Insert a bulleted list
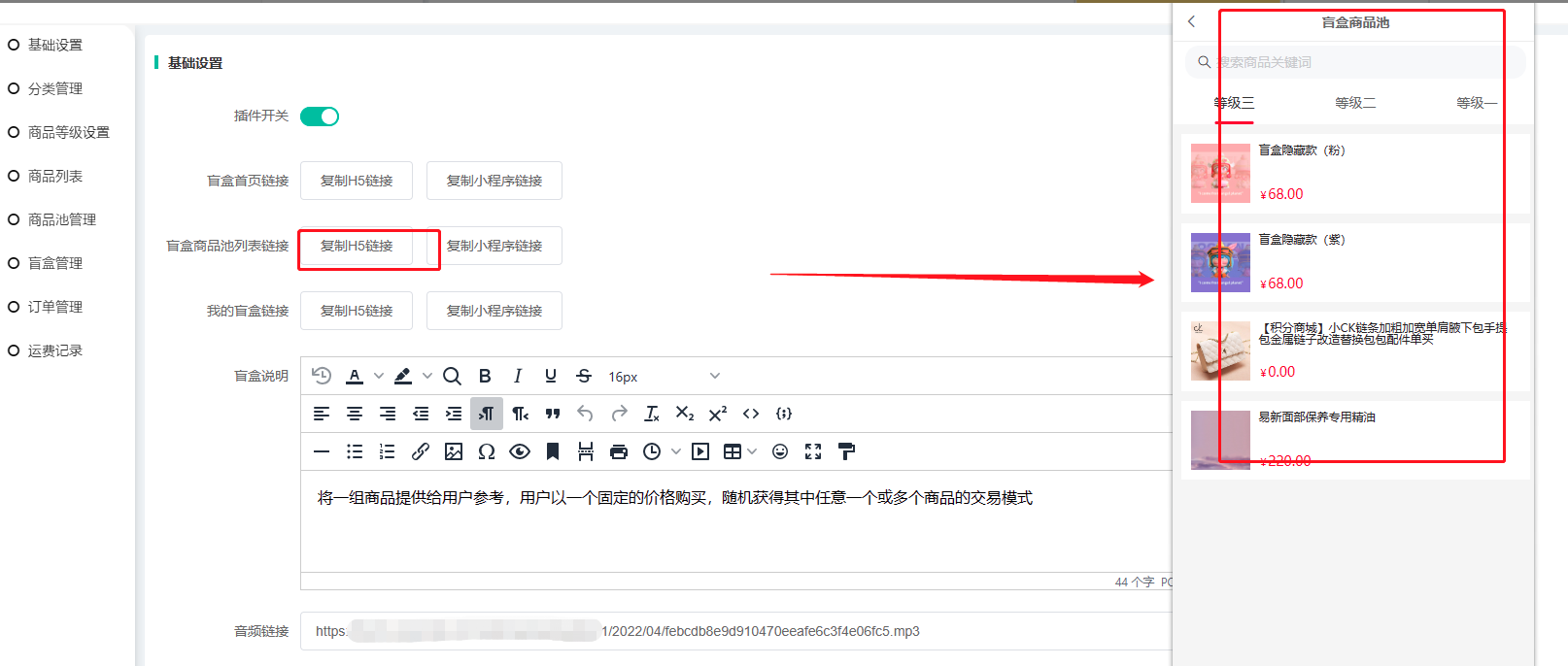The image size is (1568, 666). pos(355,451)
